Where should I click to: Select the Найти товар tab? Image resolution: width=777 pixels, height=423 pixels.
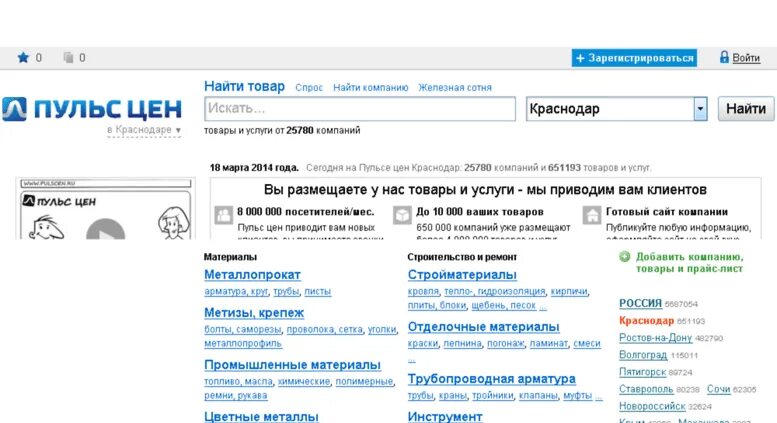coord(244,86)
